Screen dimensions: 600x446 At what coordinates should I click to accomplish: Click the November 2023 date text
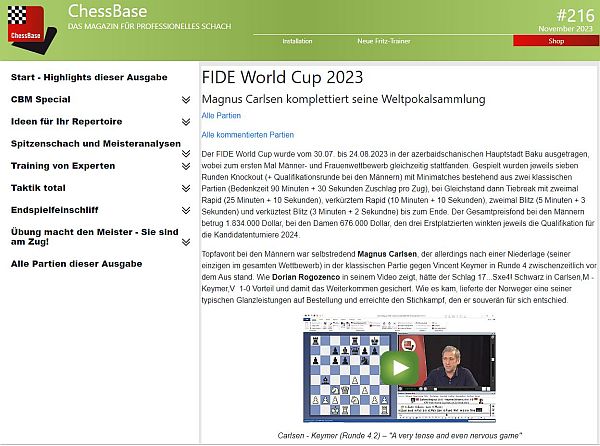coord(565,29)
